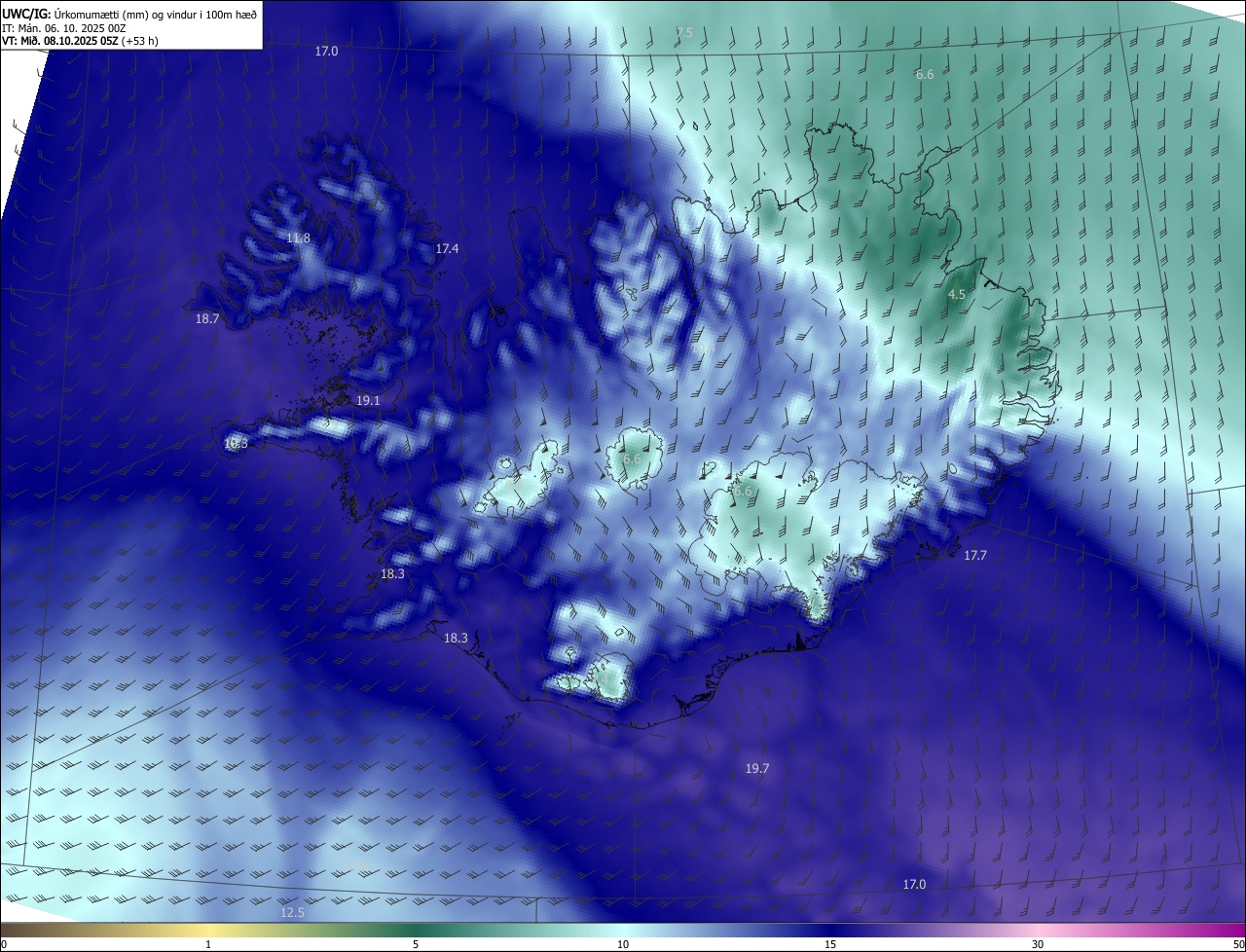Click the 12.5 value label
Image resolution: width=1246 pixels, height=952 pixels.
point(292,912)
